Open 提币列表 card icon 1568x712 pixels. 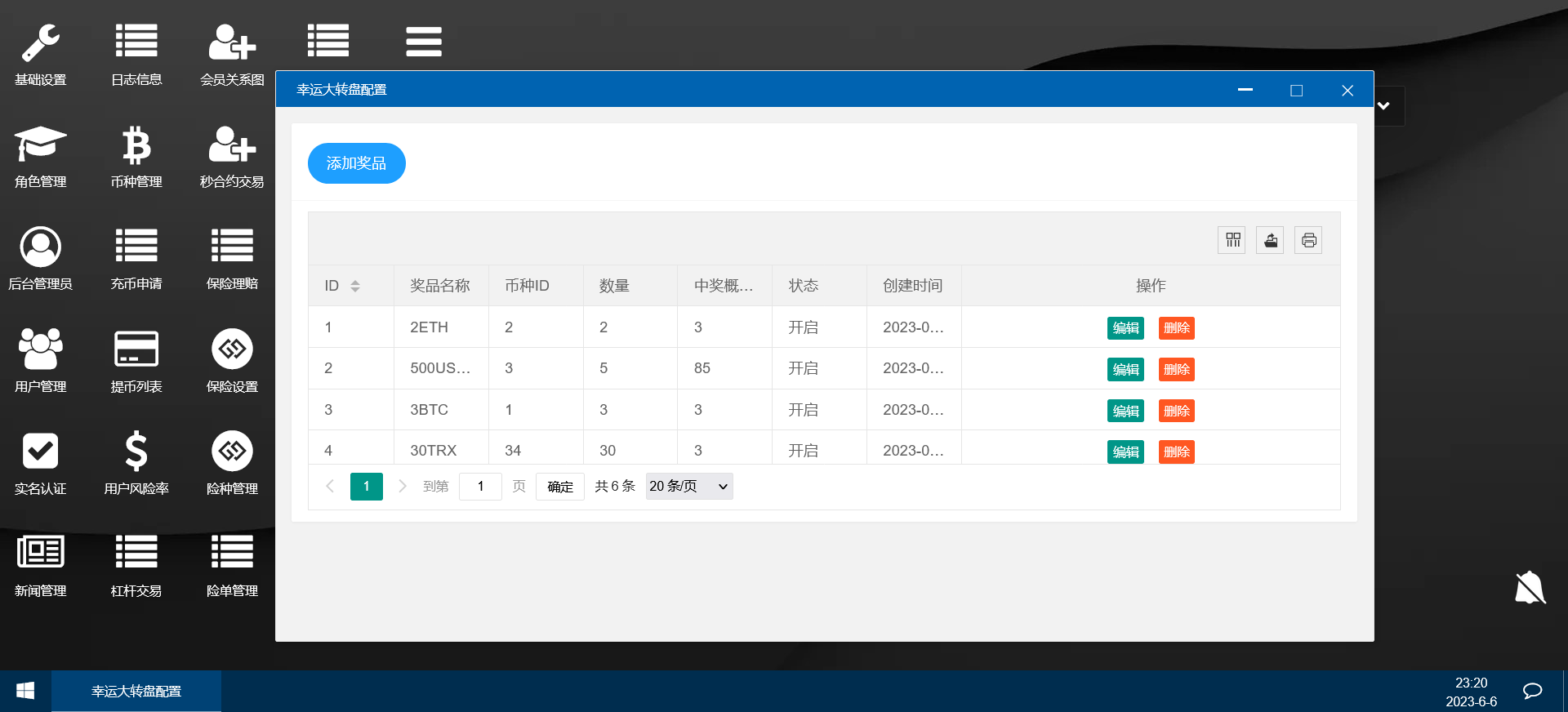pyautogui.click(x=136, y=349)
